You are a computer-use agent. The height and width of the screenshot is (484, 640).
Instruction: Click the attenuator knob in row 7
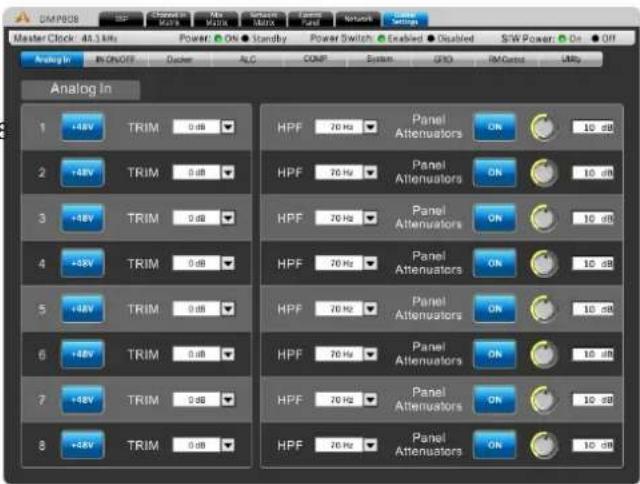tap(544, 400)
